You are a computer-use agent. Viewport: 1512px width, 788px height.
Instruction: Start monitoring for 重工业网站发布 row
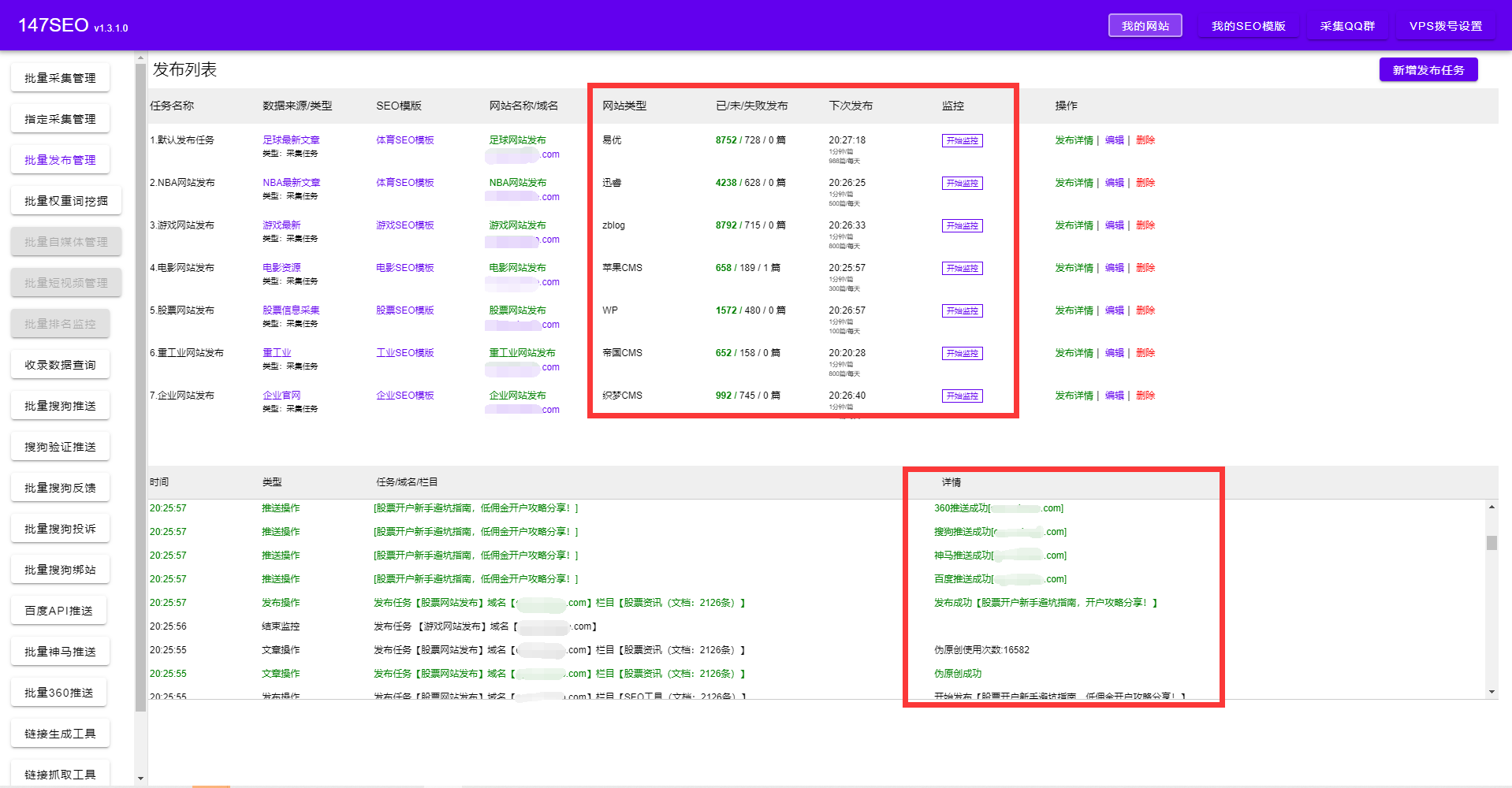point(962,354)
